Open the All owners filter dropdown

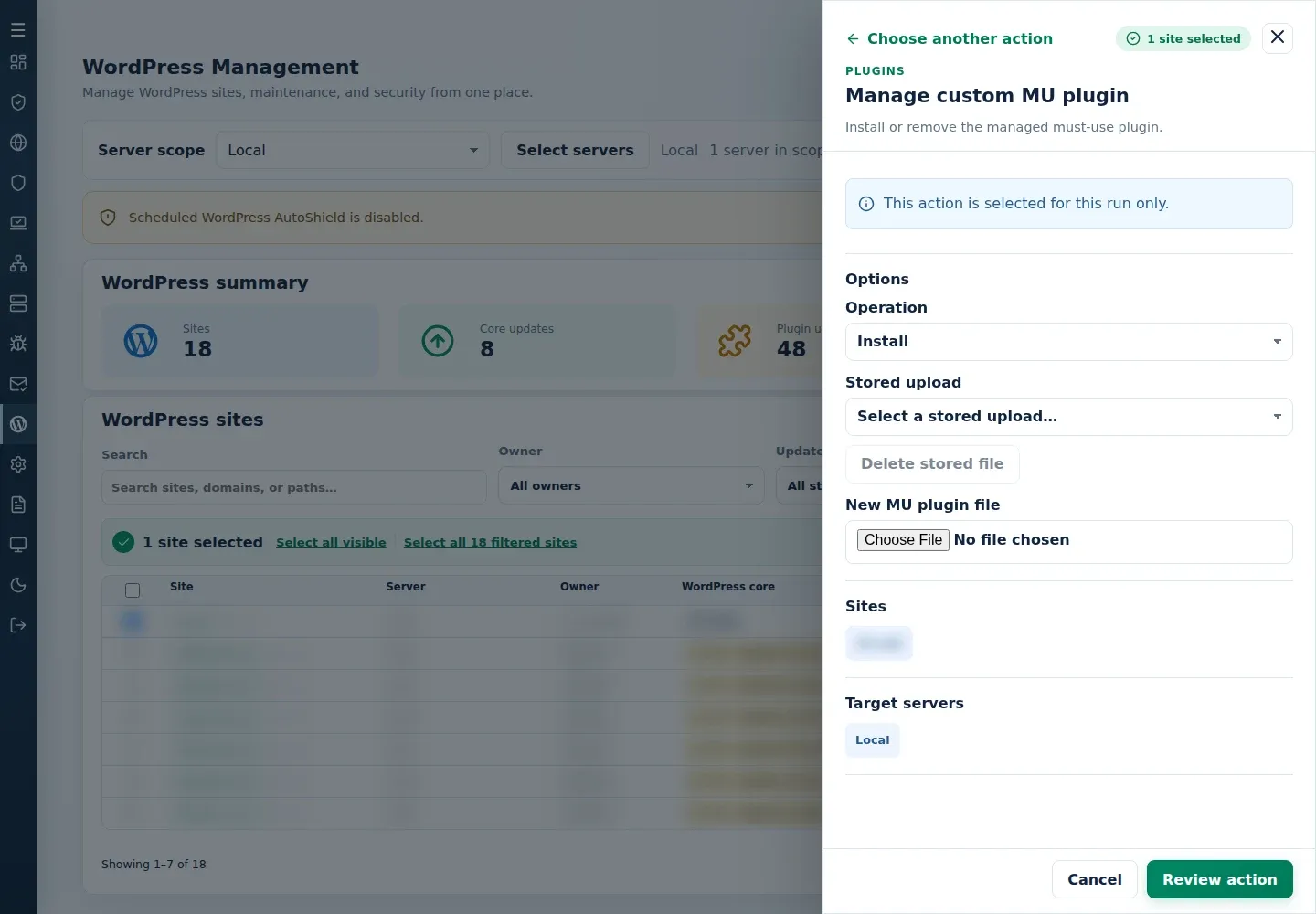coord(631,485)
